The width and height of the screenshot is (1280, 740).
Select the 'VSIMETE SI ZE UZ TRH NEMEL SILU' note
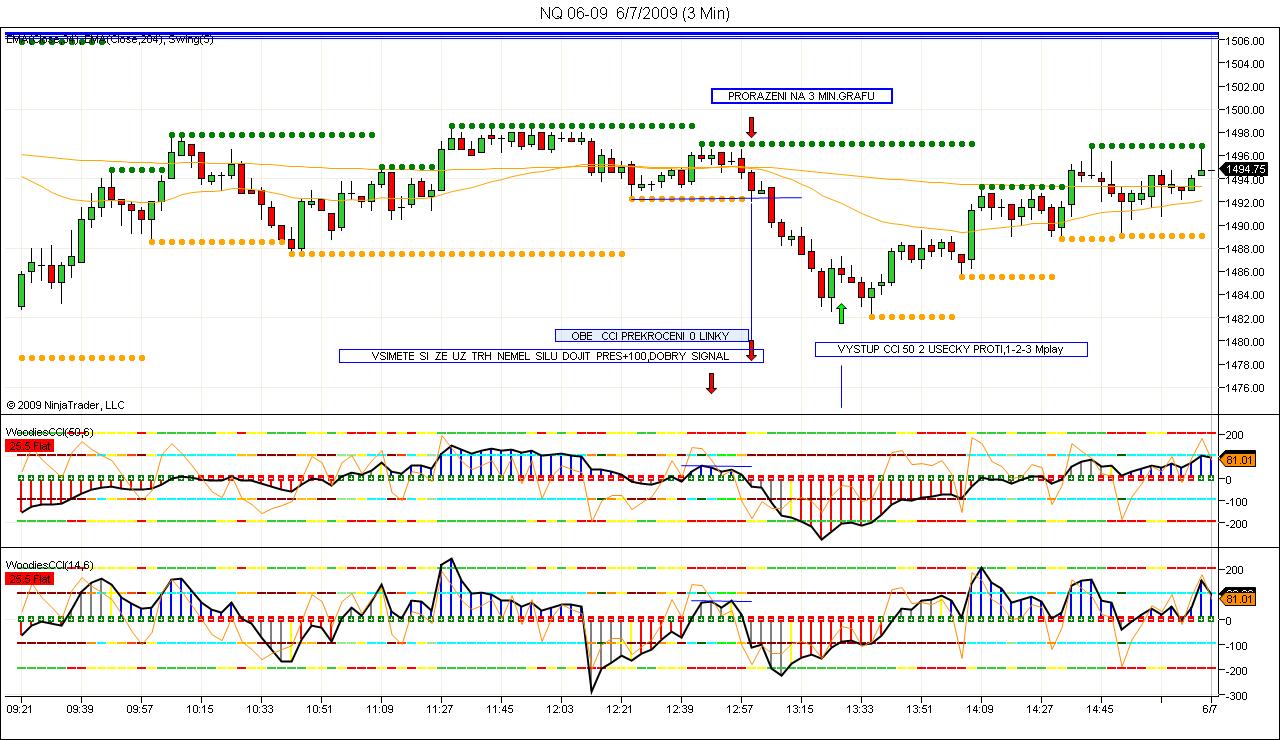click(551, 356)
